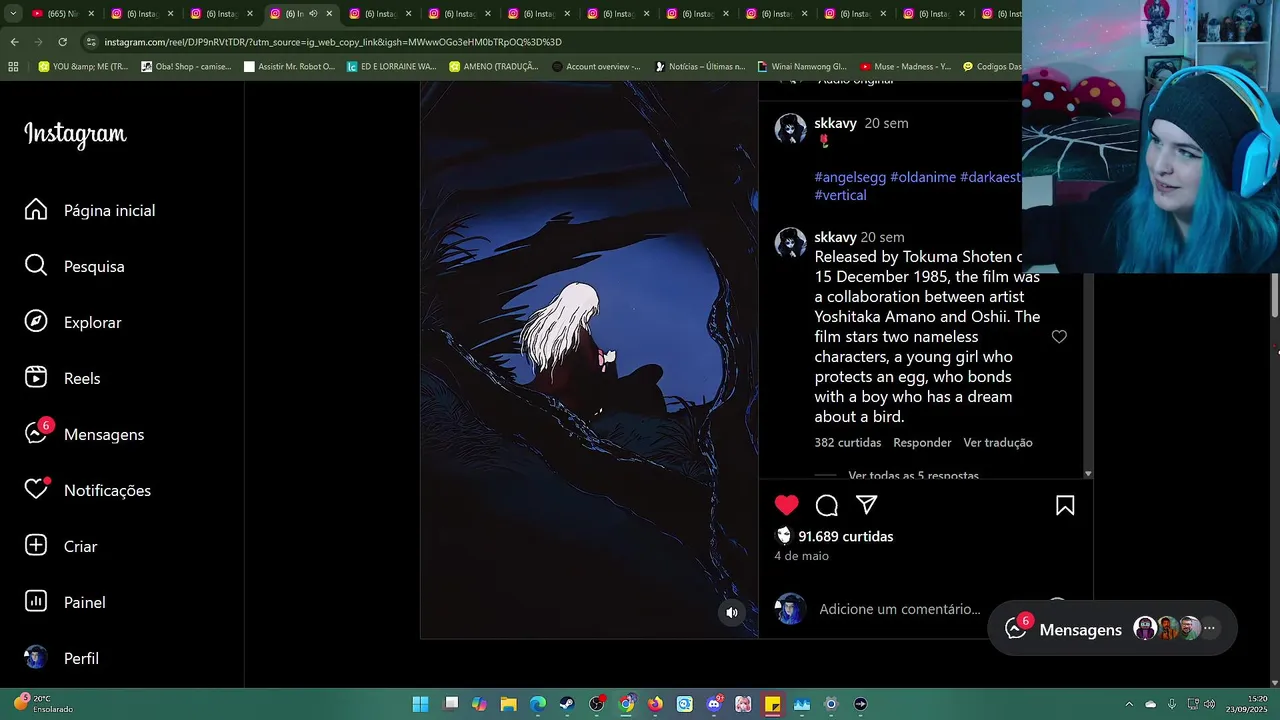Click the browser back arrow

point(14,42)
